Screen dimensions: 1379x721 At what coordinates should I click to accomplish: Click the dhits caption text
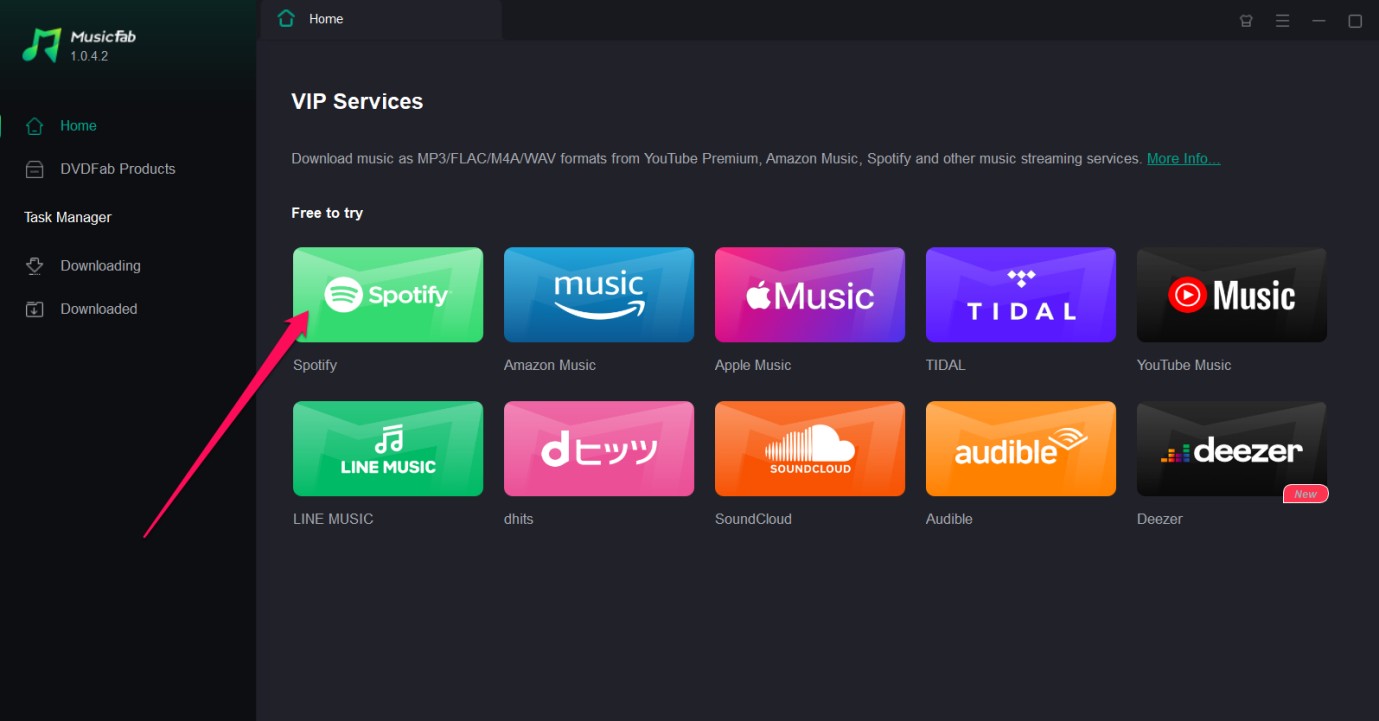click(x=519, y=519)
